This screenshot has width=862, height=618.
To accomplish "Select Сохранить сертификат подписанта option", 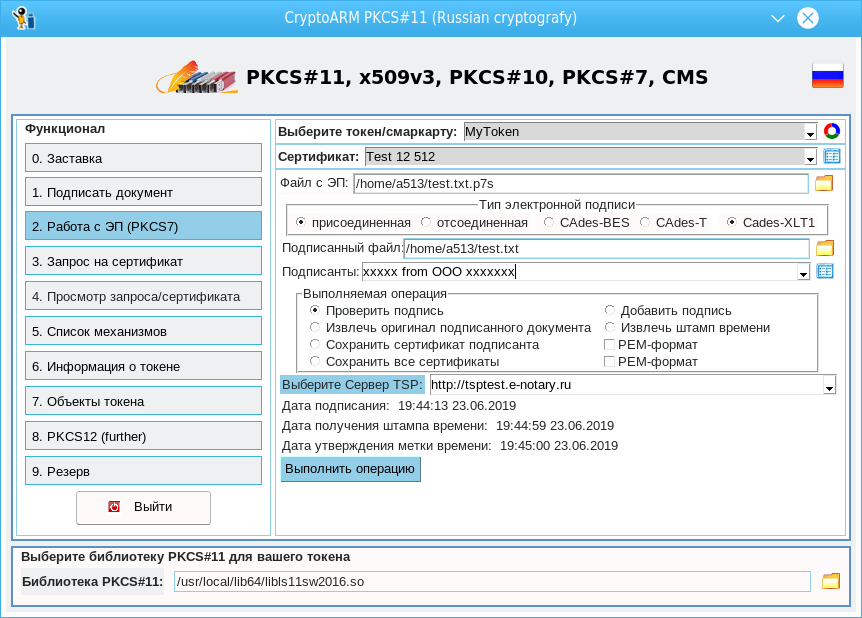I will tap(314, 344).
